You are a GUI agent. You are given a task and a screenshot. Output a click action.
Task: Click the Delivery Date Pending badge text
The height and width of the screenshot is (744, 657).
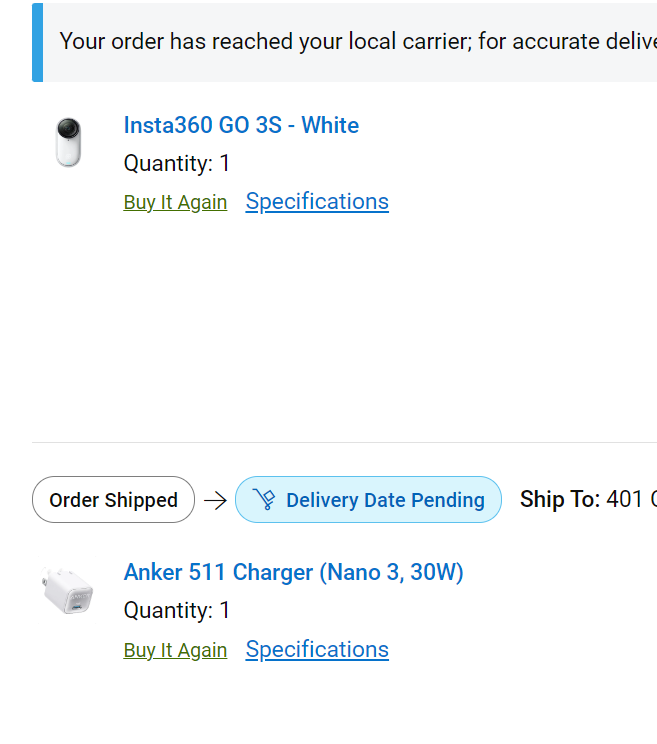[x=385, y=500]
